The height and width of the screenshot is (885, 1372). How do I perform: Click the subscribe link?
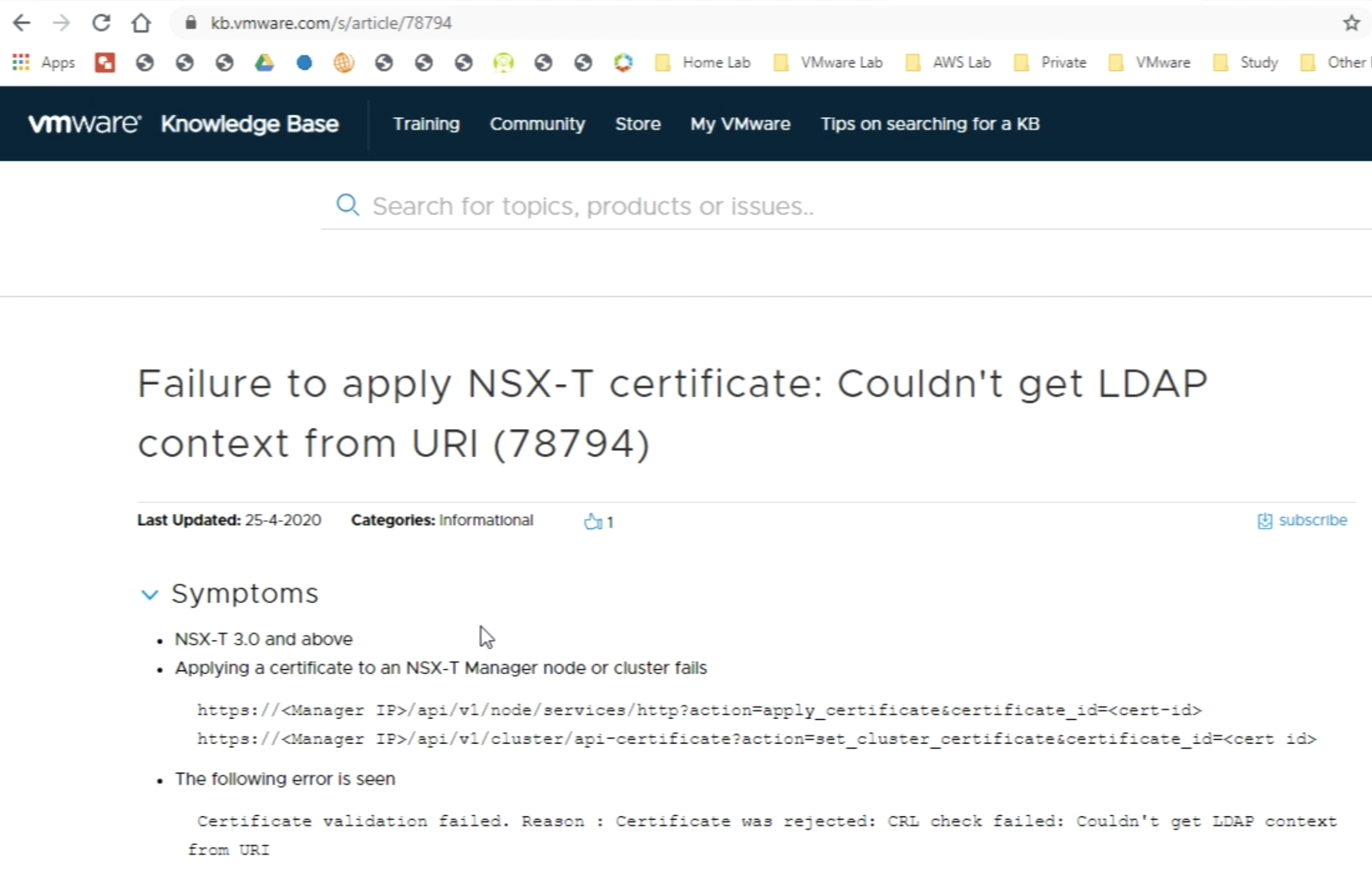click(1312, 520)
